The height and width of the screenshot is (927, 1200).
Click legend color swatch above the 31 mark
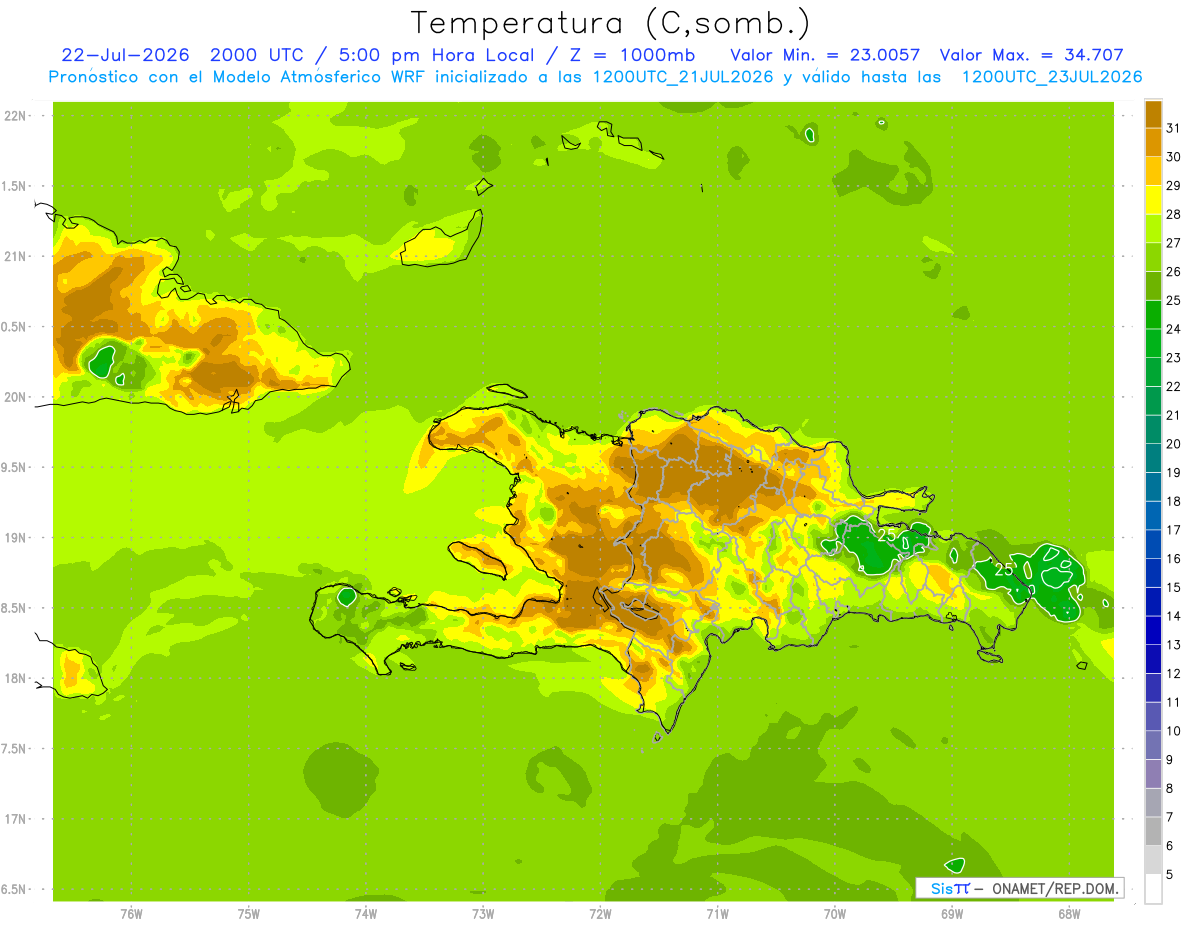click(x=1153, y=114)
